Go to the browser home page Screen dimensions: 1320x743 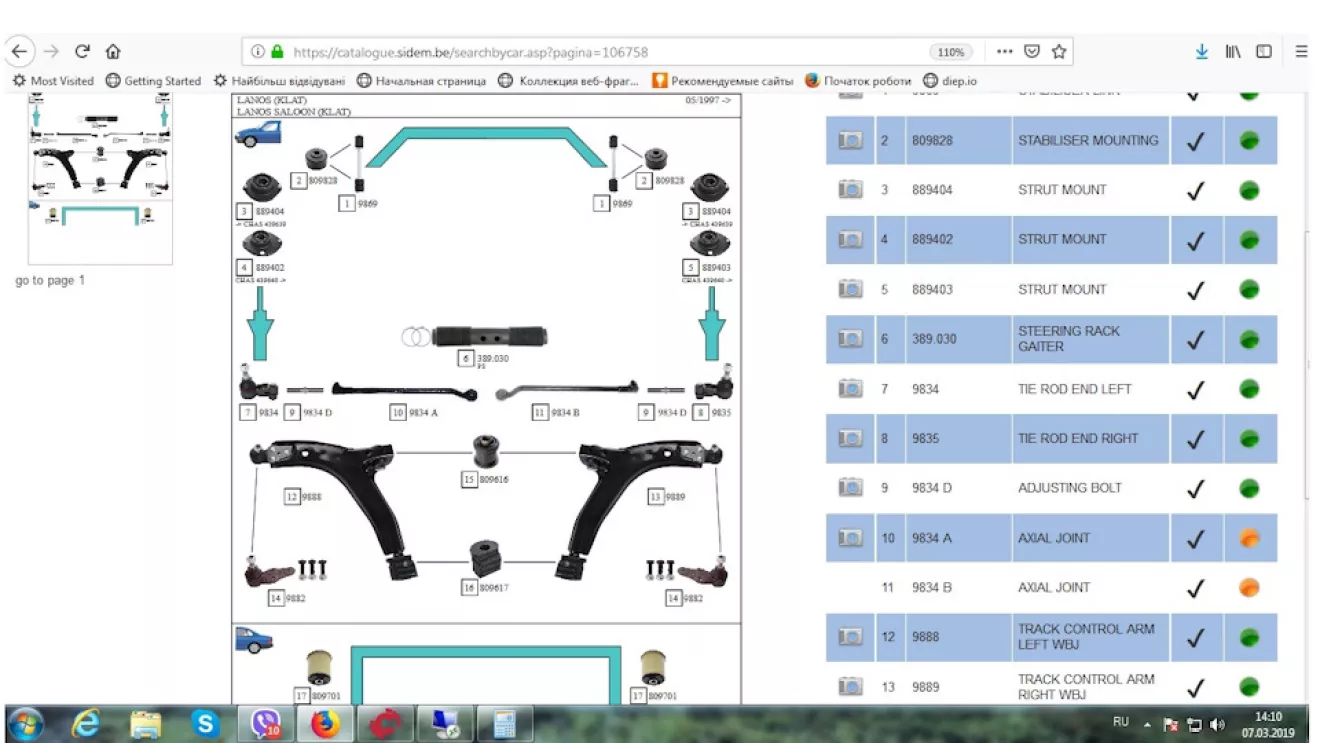113,51
